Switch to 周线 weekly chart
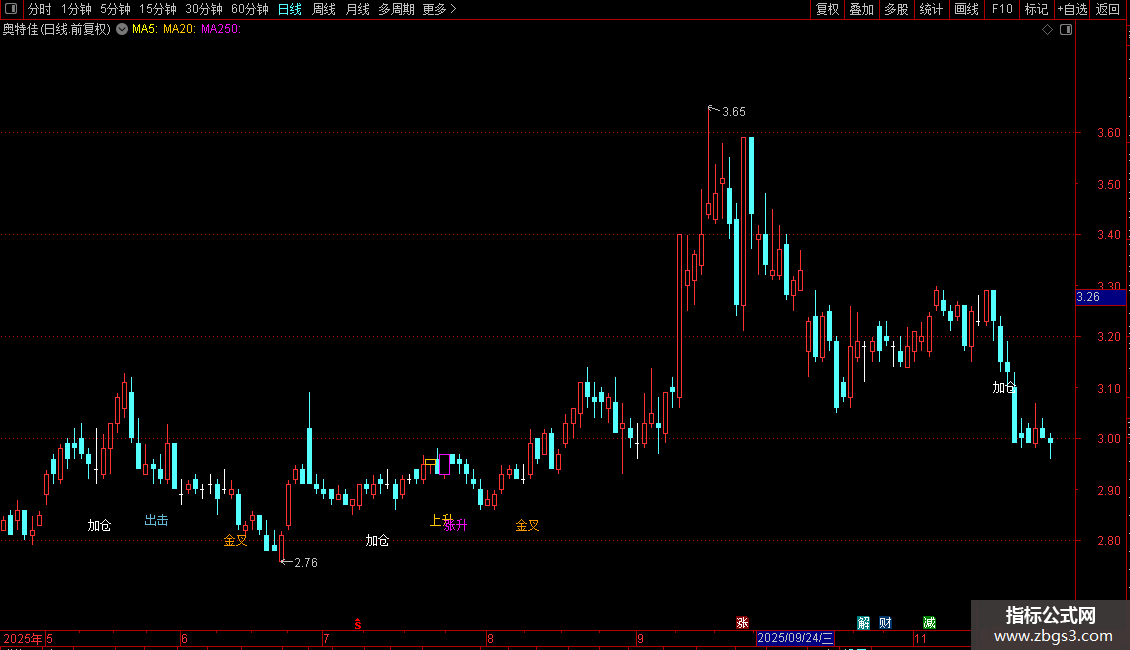This screenshot has height=650, width=1130. [x=324, y=9]
